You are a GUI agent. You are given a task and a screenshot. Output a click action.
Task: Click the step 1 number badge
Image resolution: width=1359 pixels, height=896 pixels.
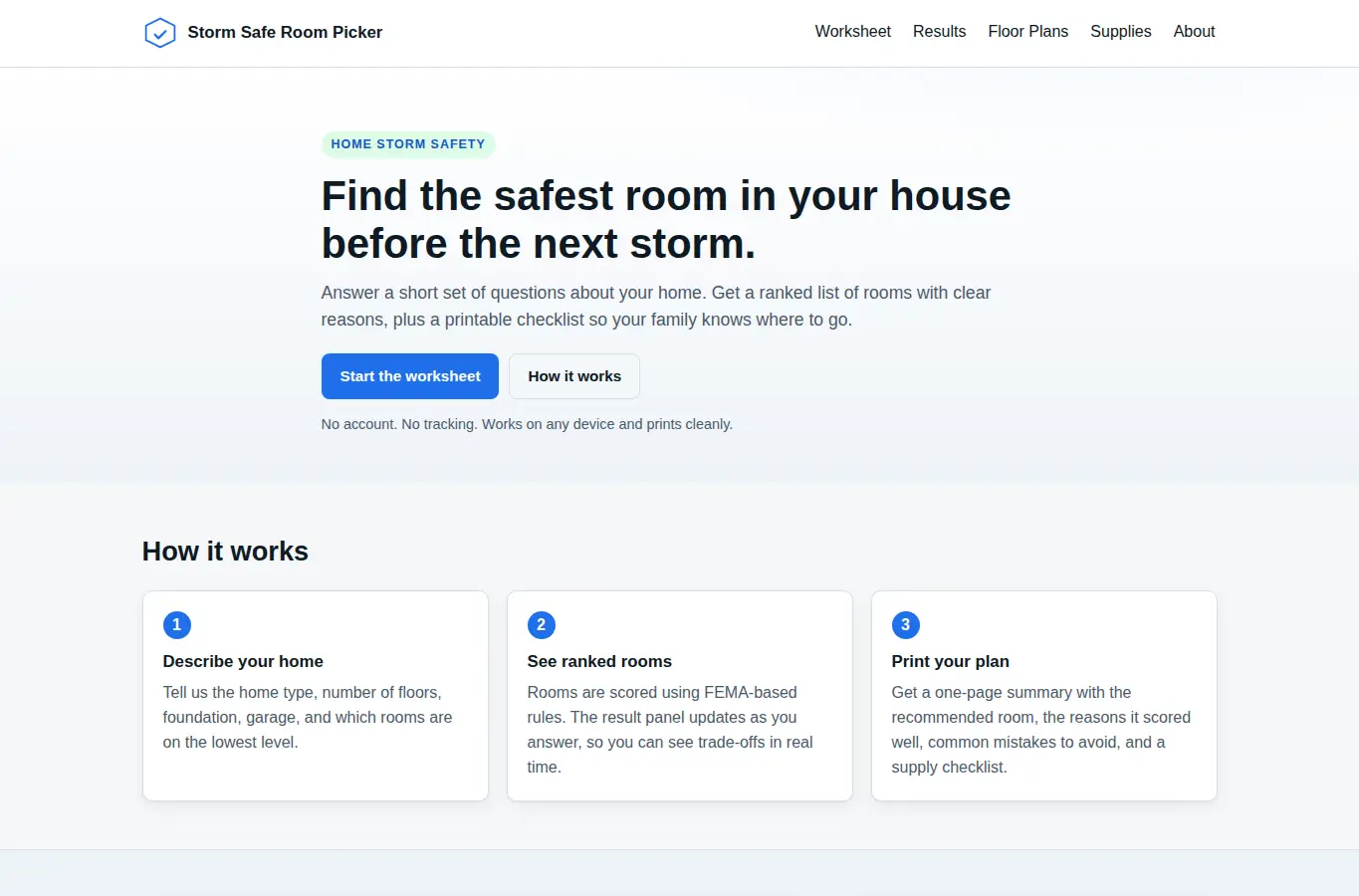(x=177, y=625)
